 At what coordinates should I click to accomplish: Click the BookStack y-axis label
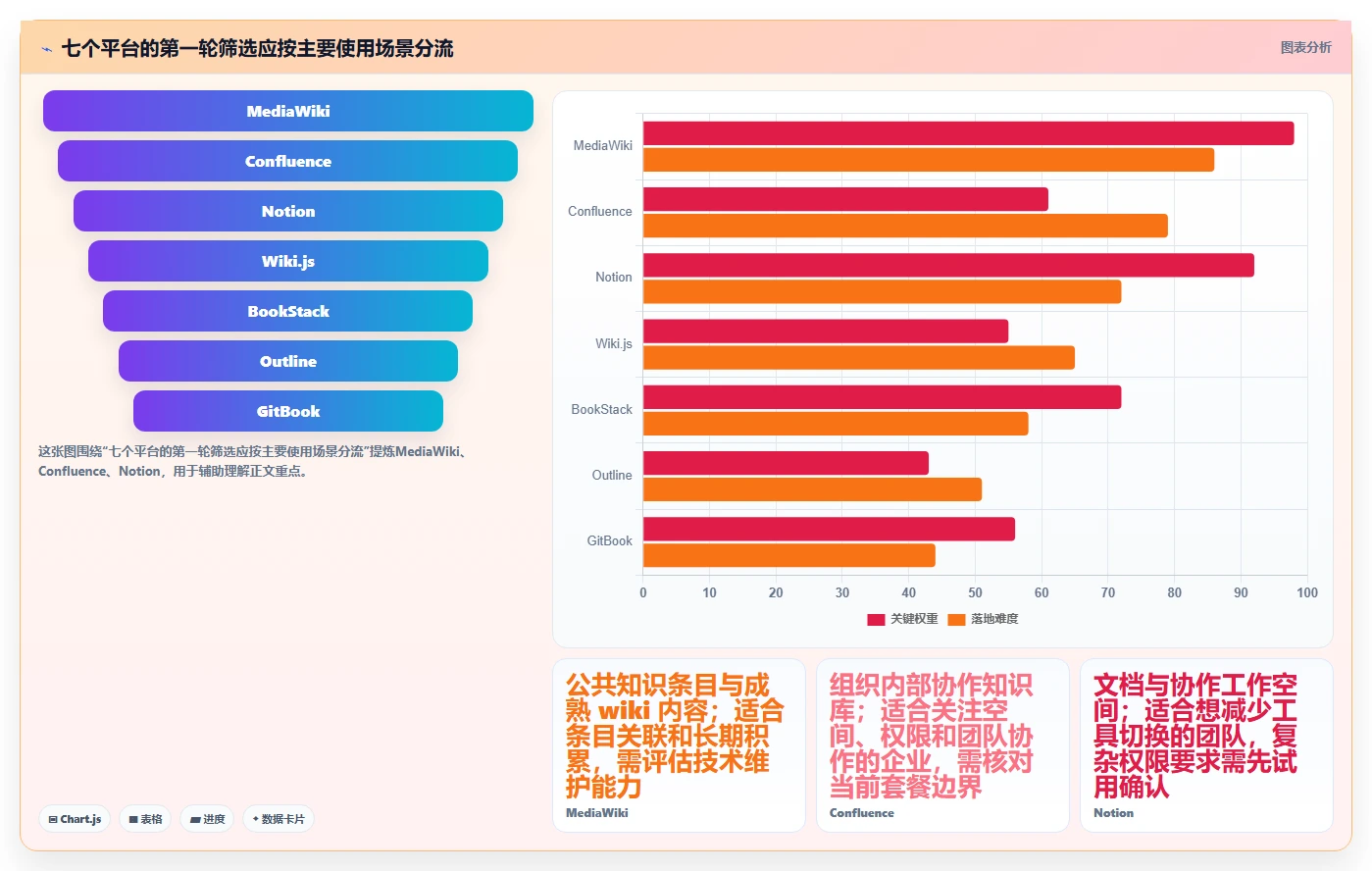click(602, 409)
